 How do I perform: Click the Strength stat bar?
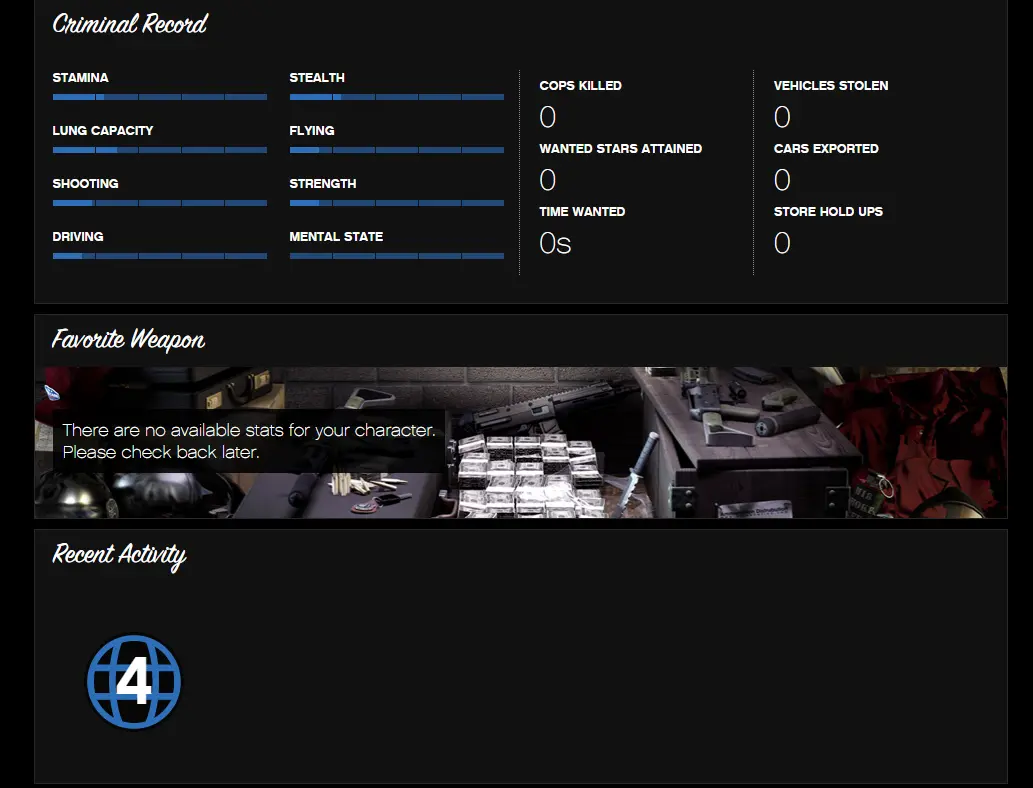396,203
